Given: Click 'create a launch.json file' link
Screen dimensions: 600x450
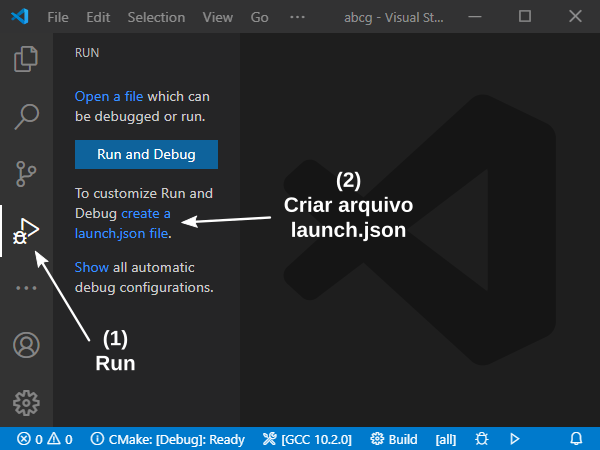Looking at the screenshot, I should [122, 223].
